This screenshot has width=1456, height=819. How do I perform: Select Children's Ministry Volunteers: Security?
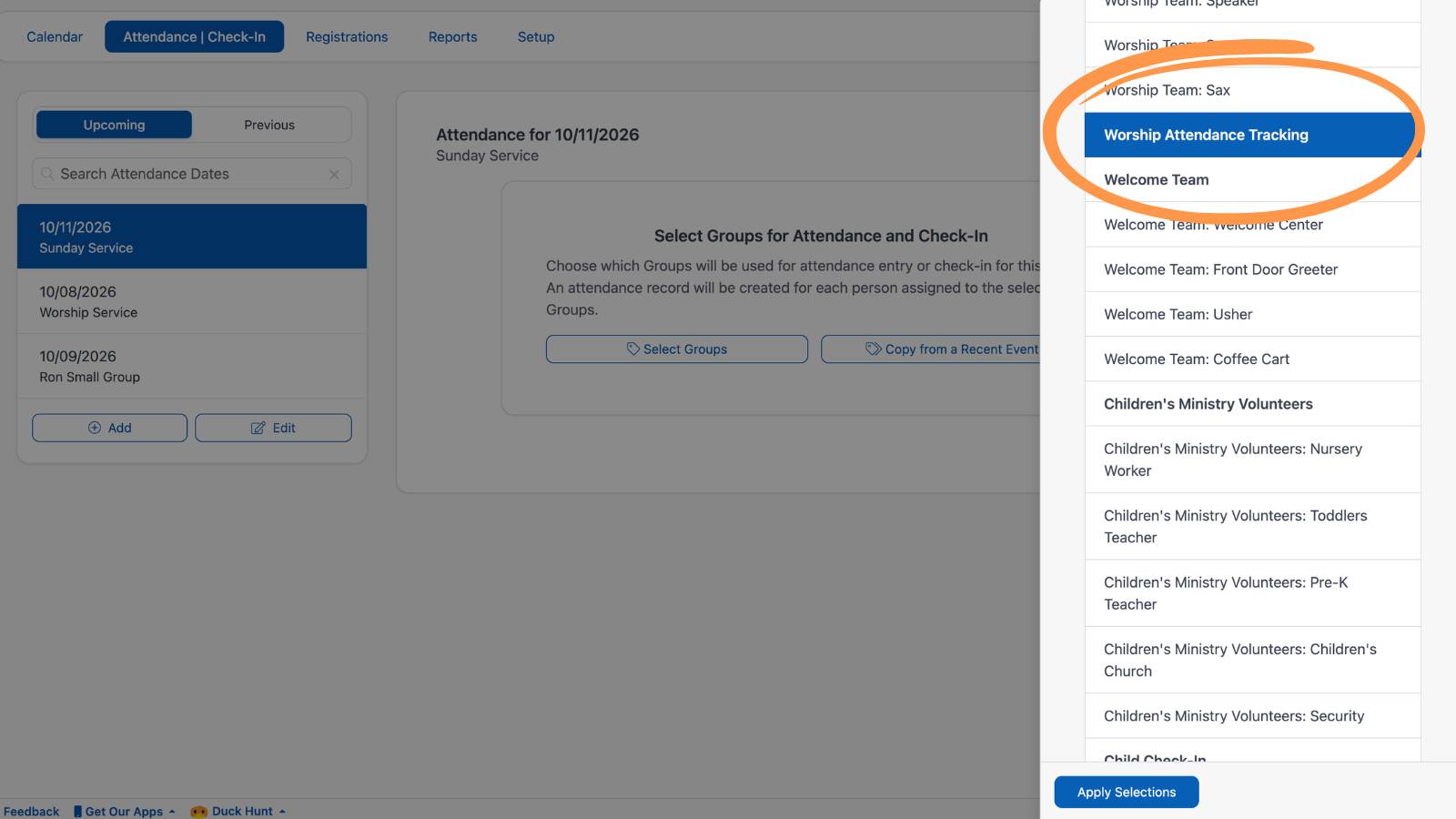[x=1252, y=716]
